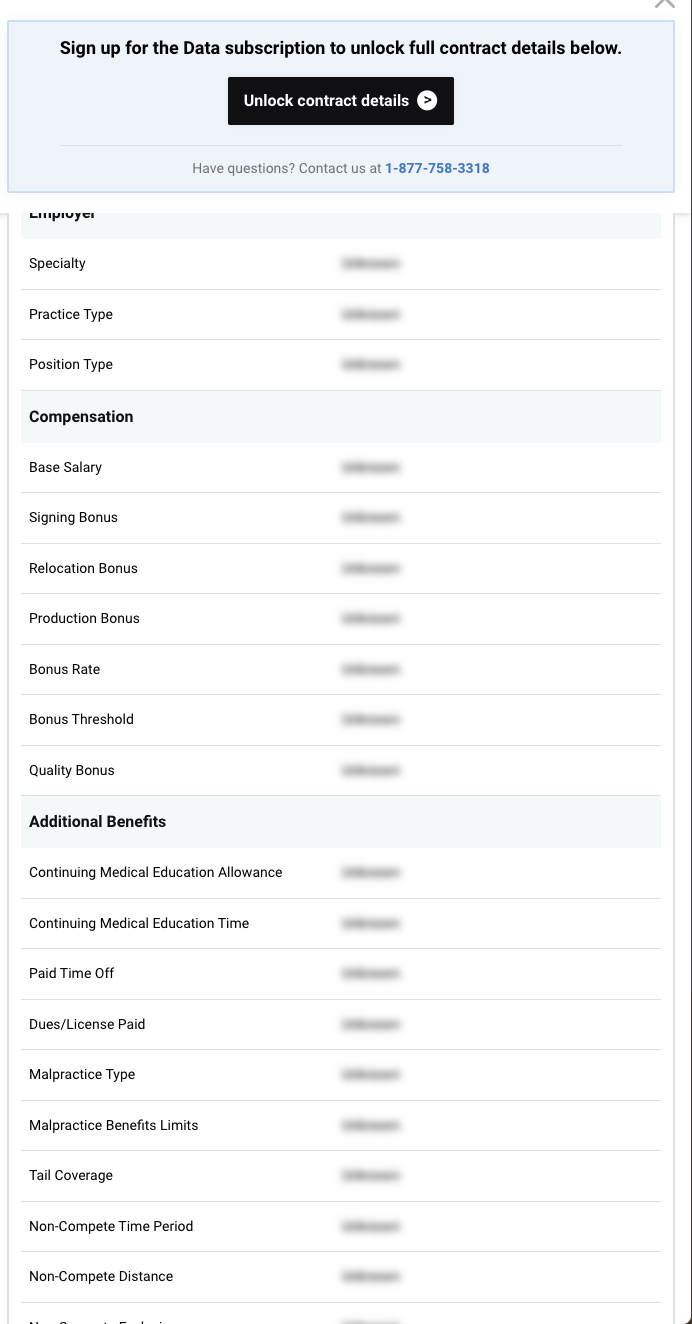Click the Compensation section header

(x=81, y=417)
